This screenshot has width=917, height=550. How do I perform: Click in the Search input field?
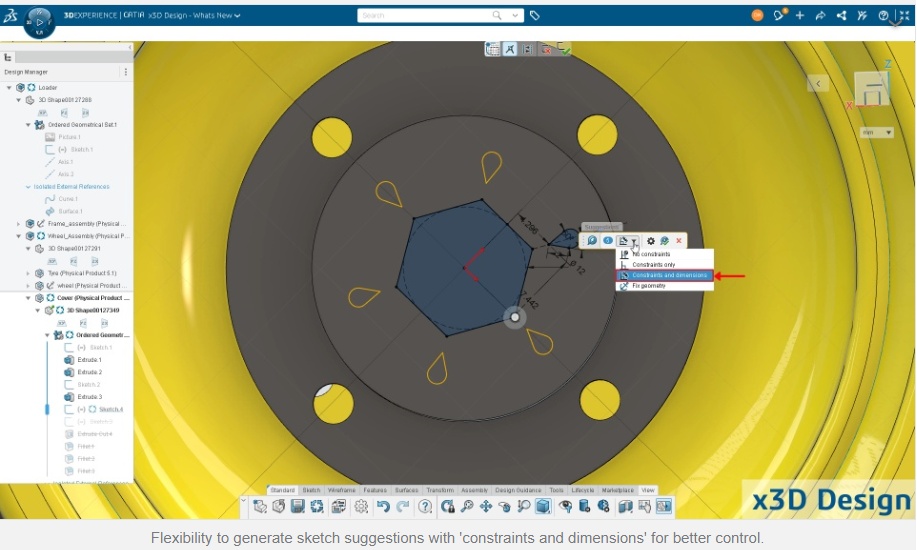coord(426,15)
